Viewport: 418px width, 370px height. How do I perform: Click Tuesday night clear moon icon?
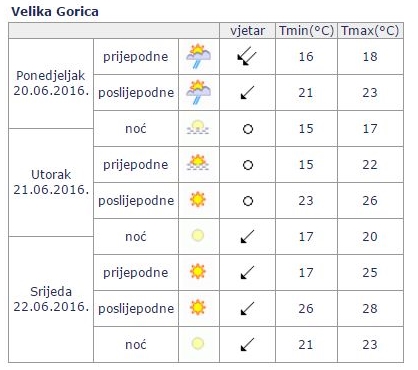coord(198,235)
